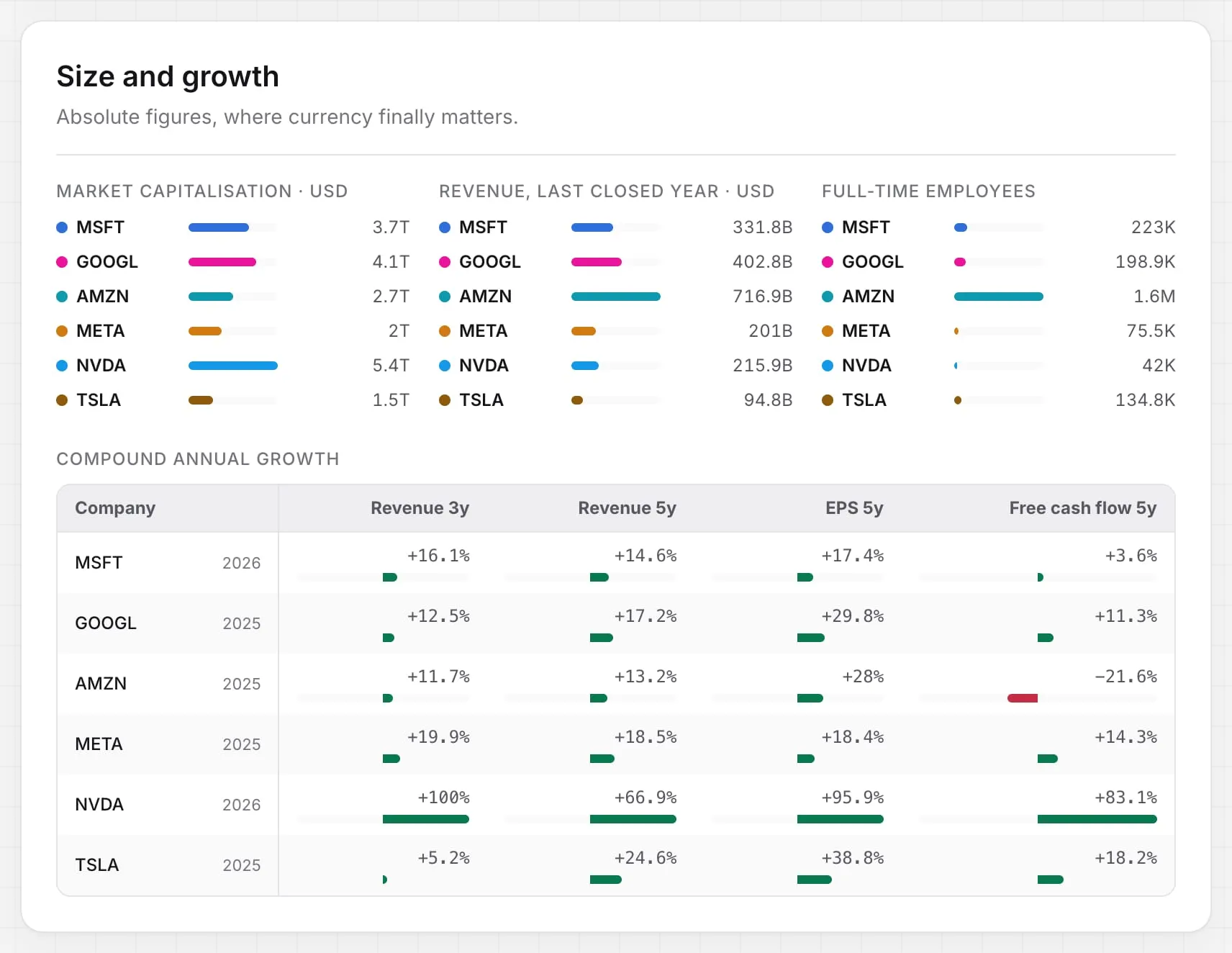Click the Compound Annual Growth heading
Viewport: 1232px width, 953px height.
click(198, 459)
